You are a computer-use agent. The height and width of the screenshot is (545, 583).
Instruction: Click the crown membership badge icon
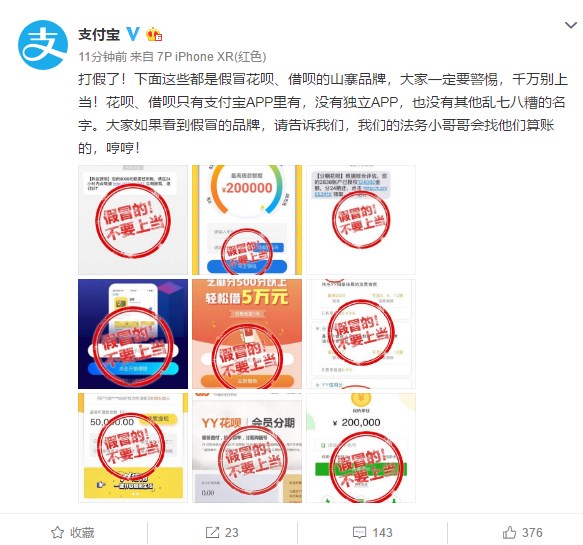point(154,35)
